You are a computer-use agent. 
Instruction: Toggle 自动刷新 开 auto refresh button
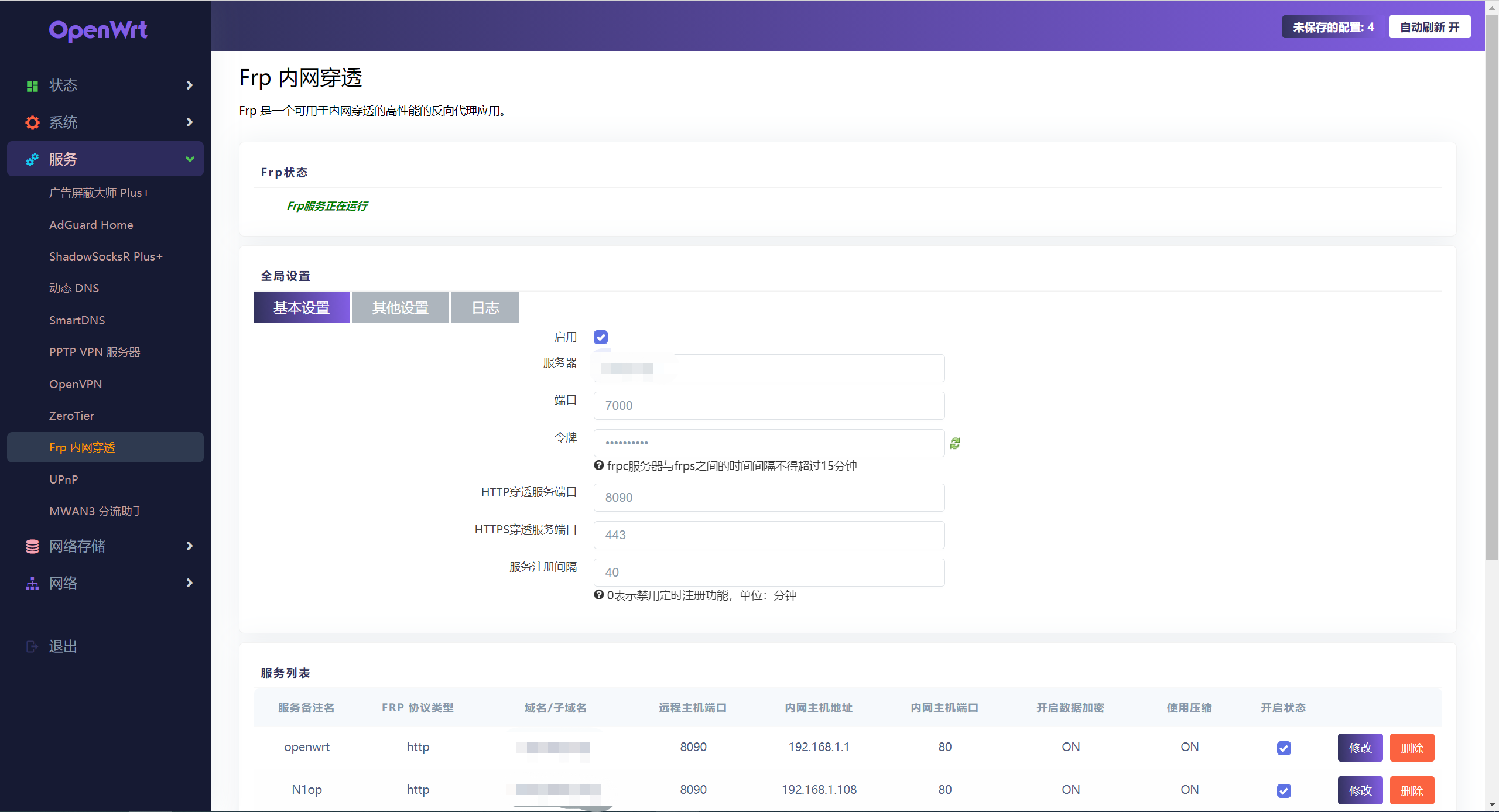(1429, 27)
